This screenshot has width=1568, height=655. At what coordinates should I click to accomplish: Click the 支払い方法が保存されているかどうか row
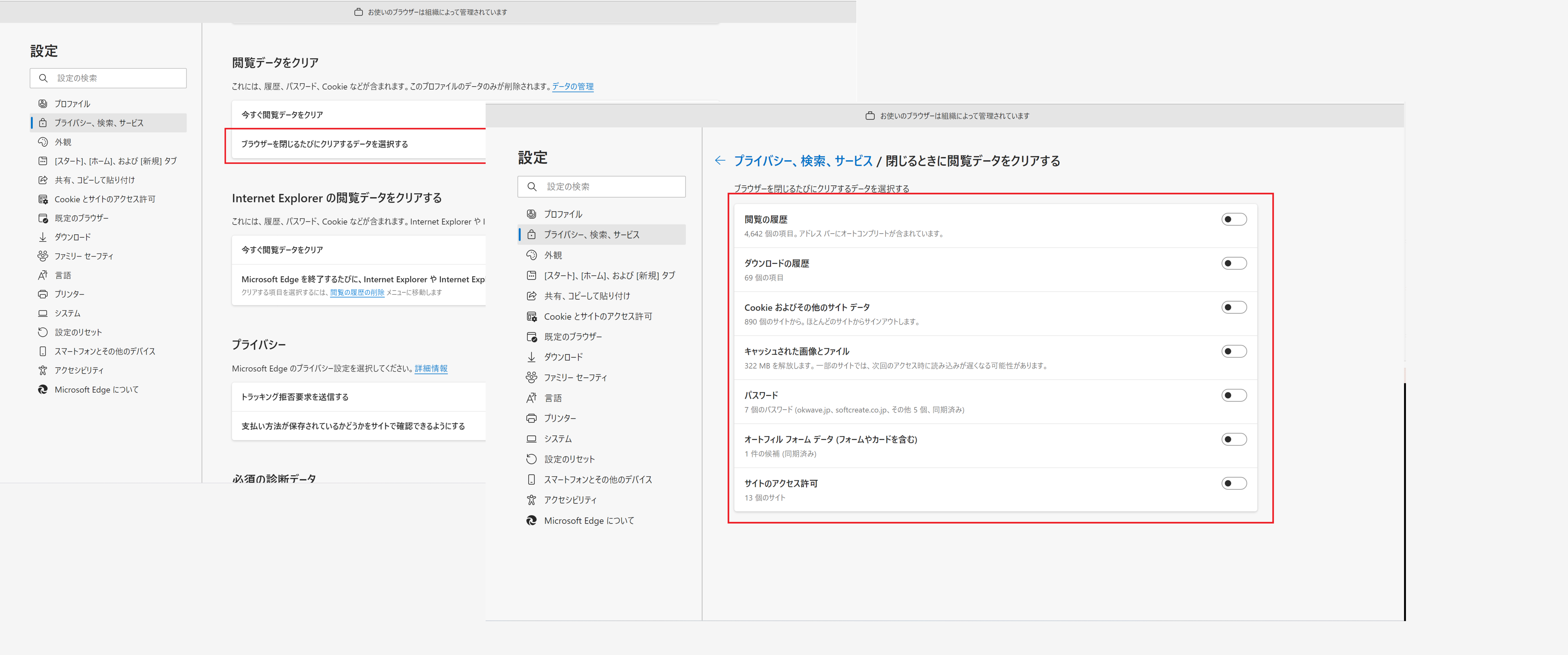[358, 426]
